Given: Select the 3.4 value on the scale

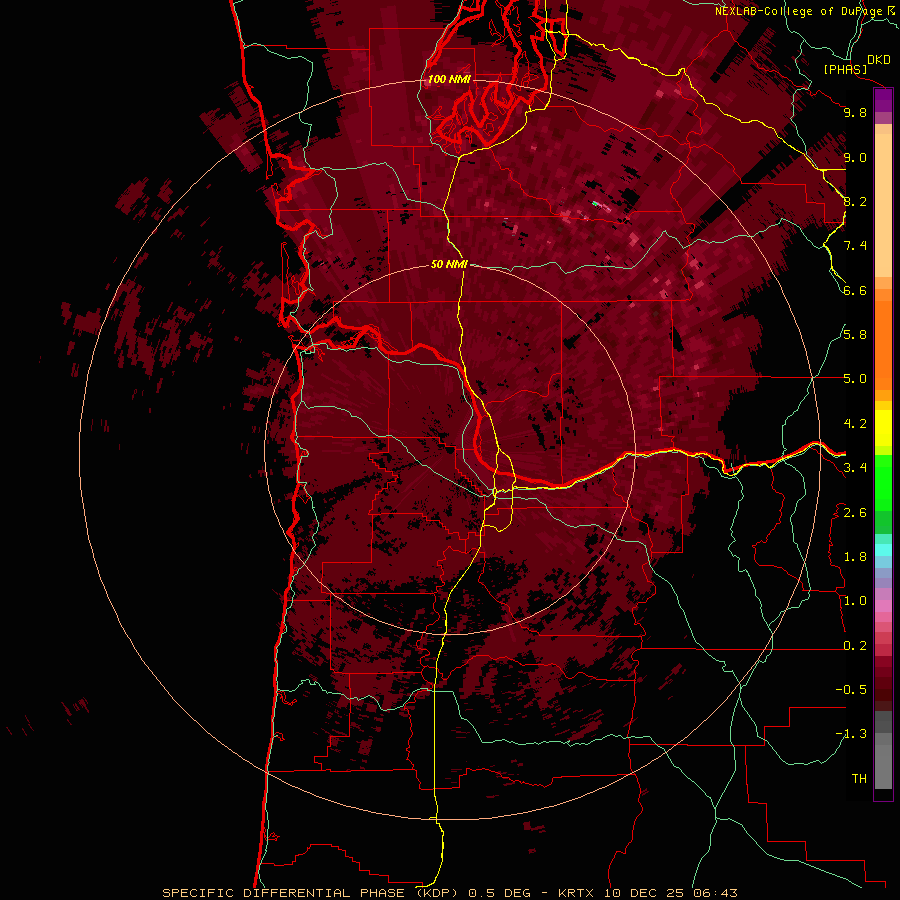Looking at the screenshot, I should coord(855,468).
